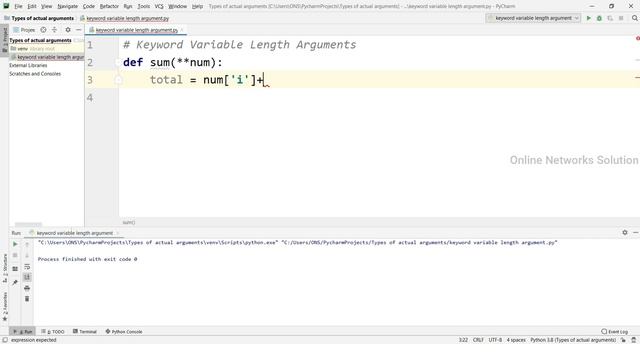This screenshot has height=360, width=640.
Task: Open the Navigate menu
Action: click(x=68, y=7)
